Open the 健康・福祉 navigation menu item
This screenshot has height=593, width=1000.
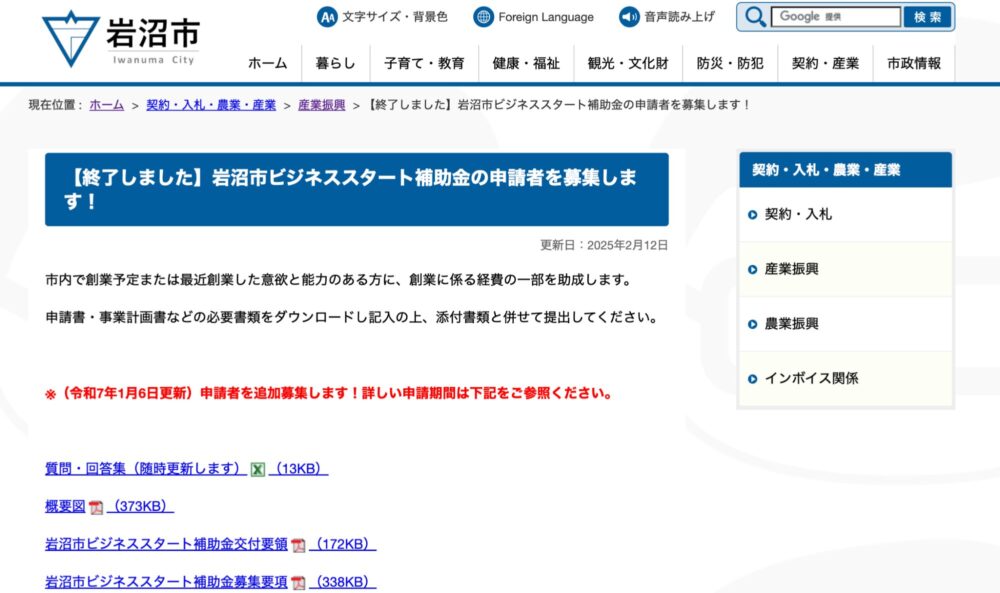point(526,63)
